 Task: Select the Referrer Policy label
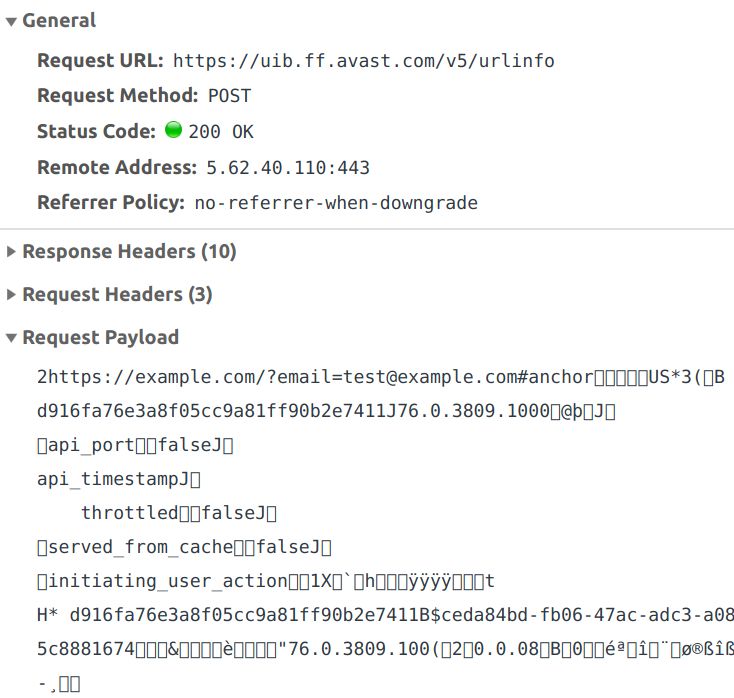click(111, 203)
